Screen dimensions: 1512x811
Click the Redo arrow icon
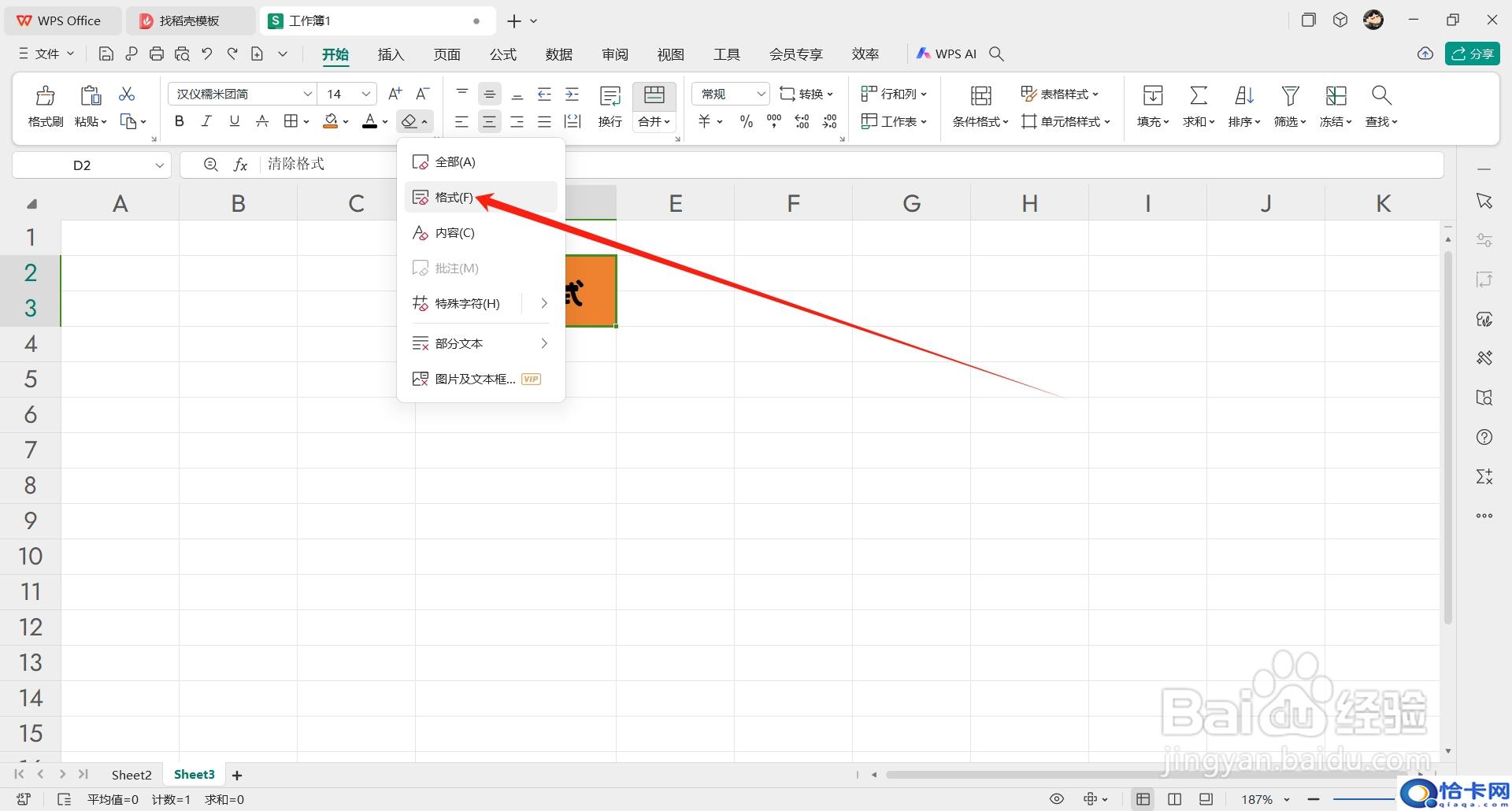coord(232,54)
